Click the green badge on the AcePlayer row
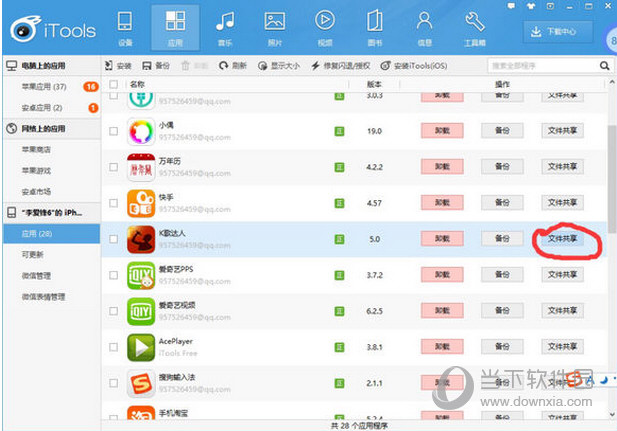 click(339, 347)
